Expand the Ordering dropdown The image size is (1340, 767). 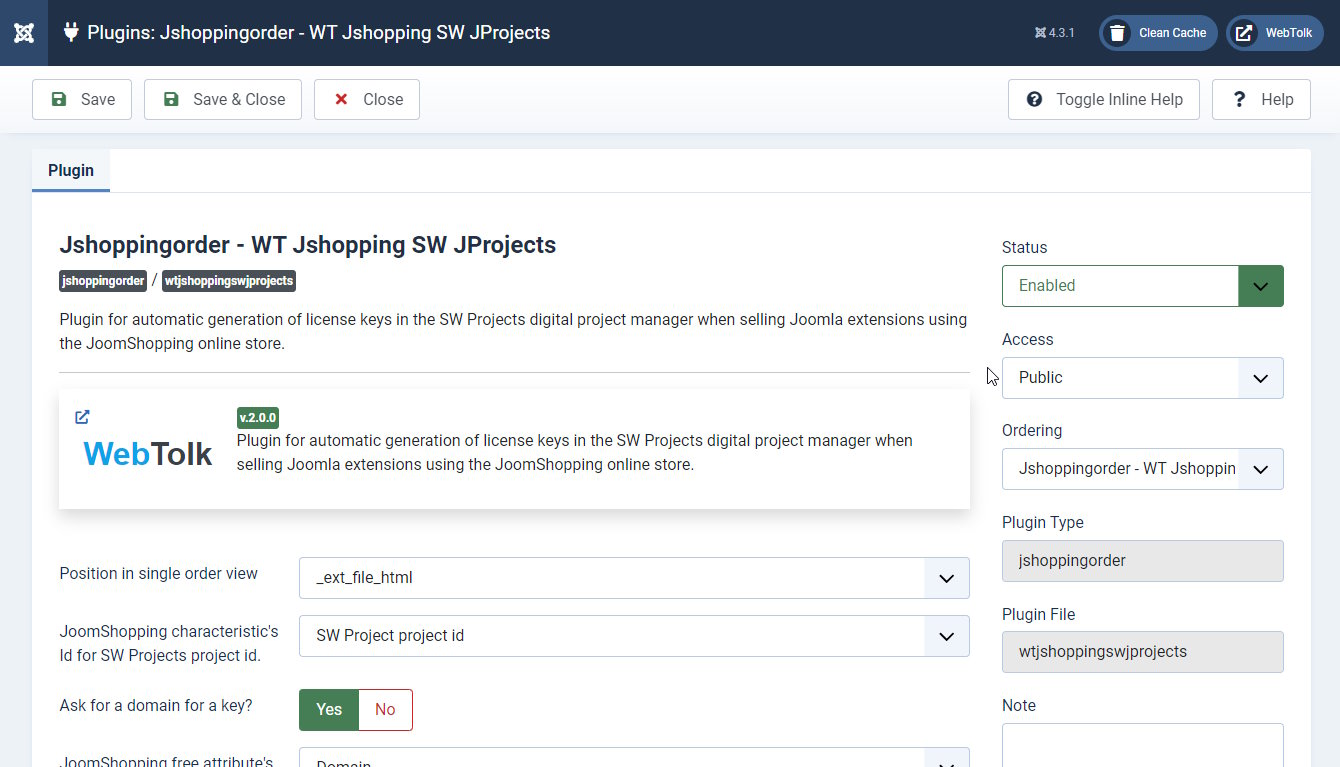coord(1142,469)
